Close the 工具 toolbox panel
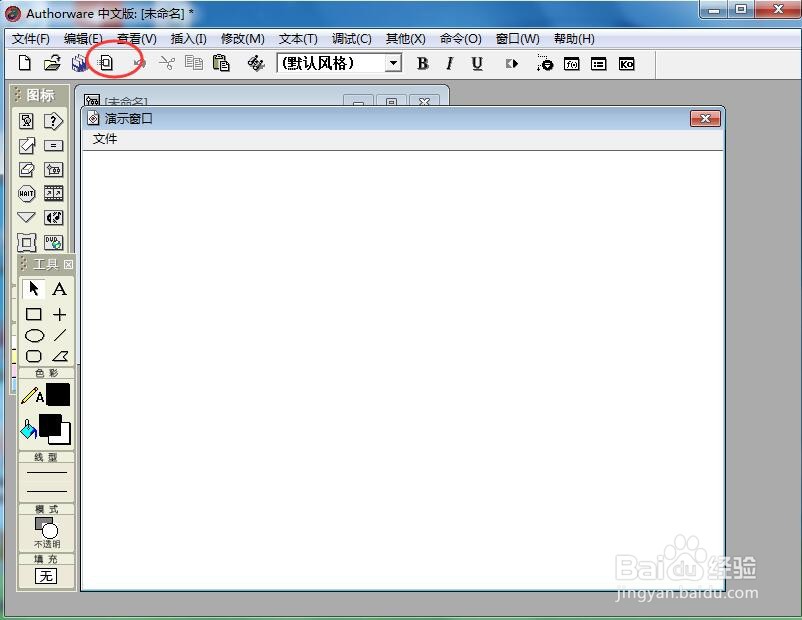 pos(69,264)
